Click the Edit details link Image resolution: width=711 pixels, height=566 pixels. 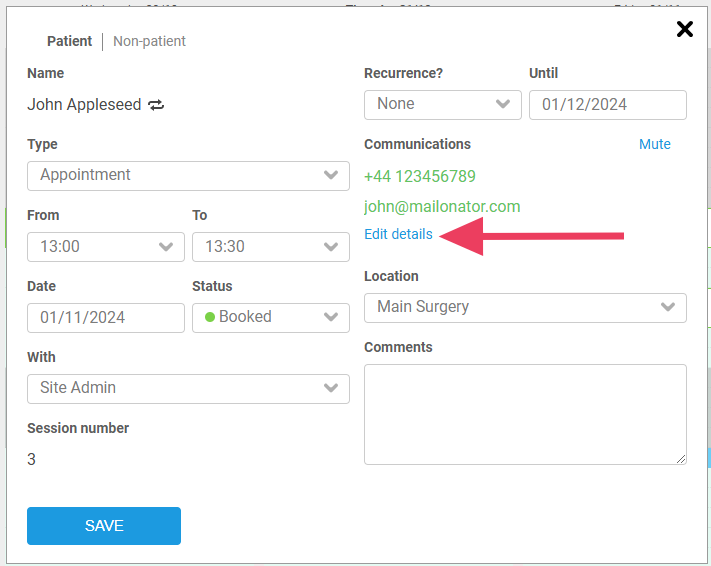click(x=398, y=234)
